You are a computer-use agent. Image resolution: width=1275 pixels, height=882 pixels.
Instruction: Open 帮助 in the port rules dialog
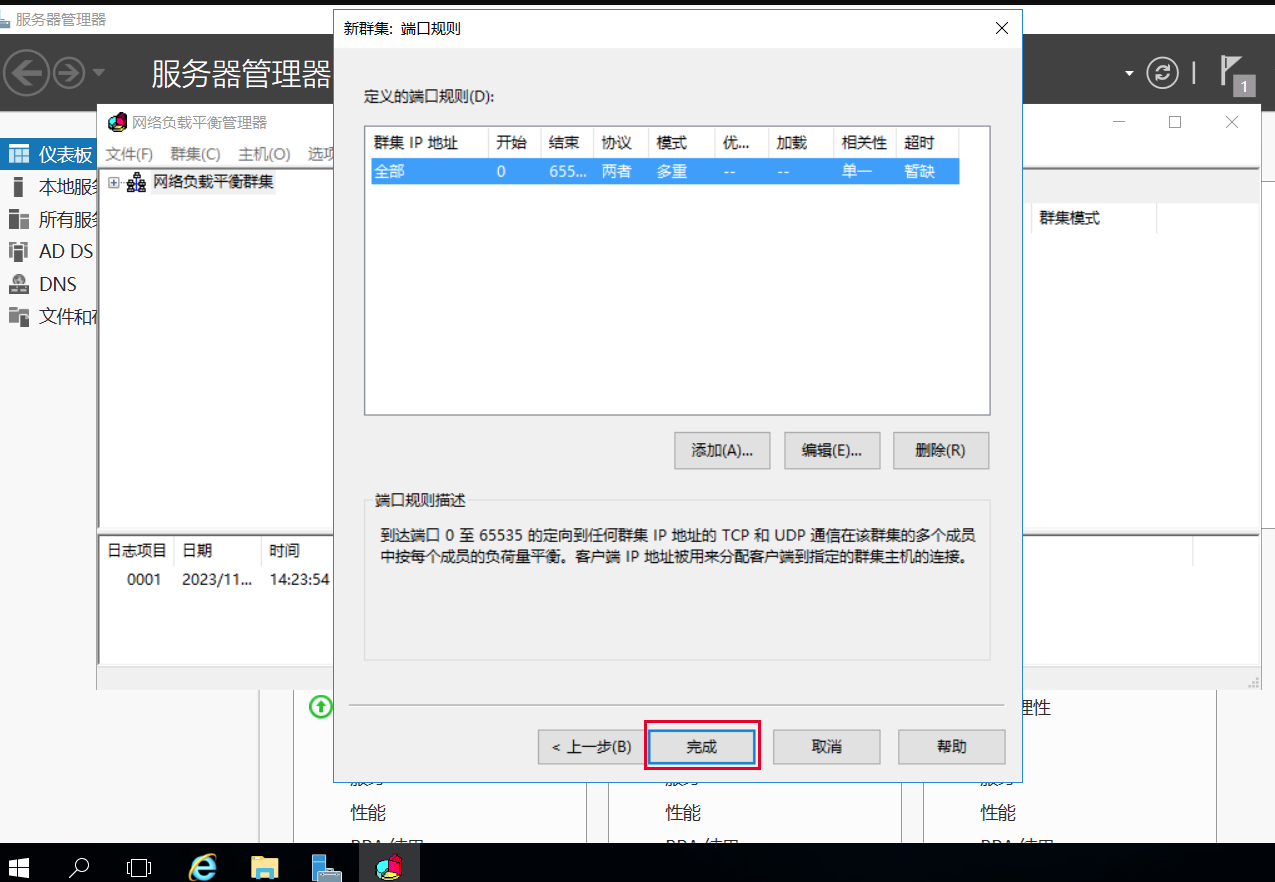[x=951, y=747]
